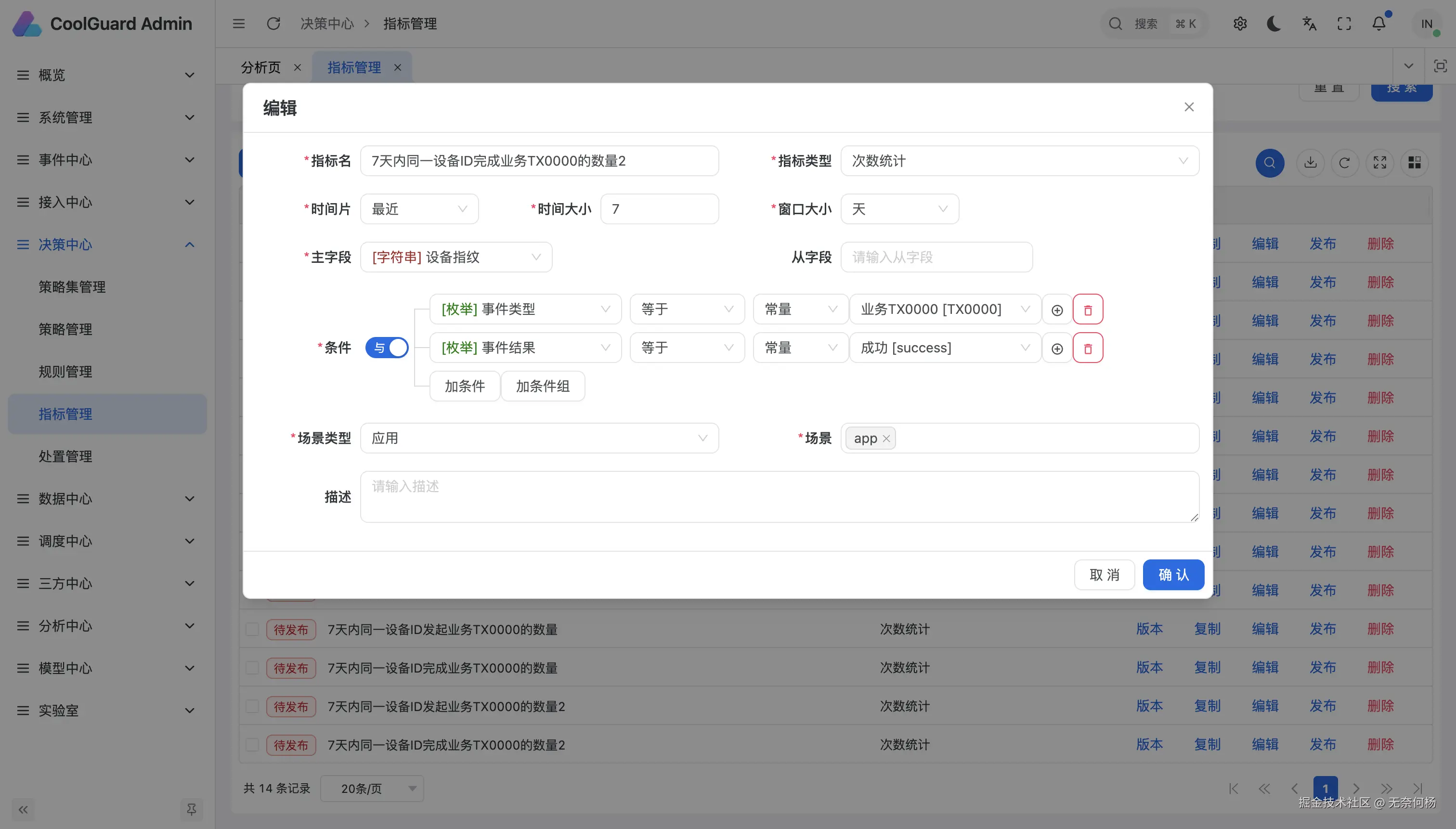Click the language translation icon
Viewport: 1456px width, 829px height.
click(1309, 24)
